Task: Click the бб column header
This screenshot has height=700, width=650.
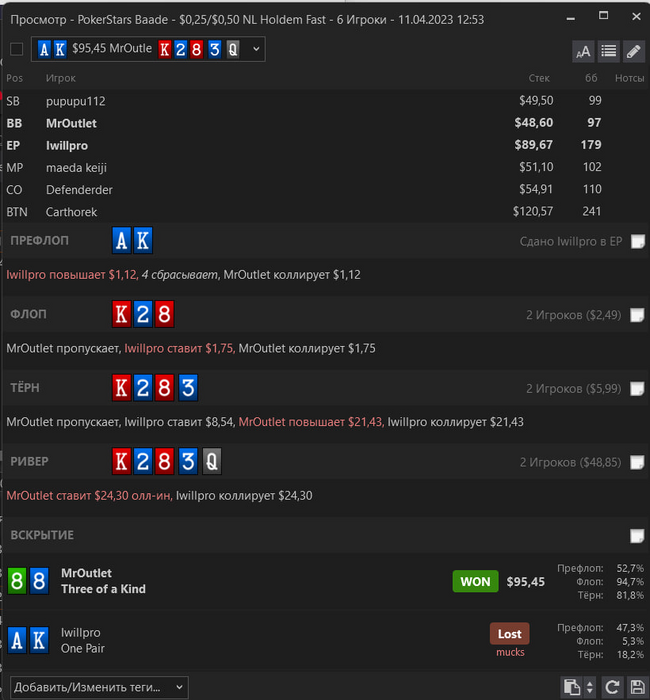Action: coord(591,78)
